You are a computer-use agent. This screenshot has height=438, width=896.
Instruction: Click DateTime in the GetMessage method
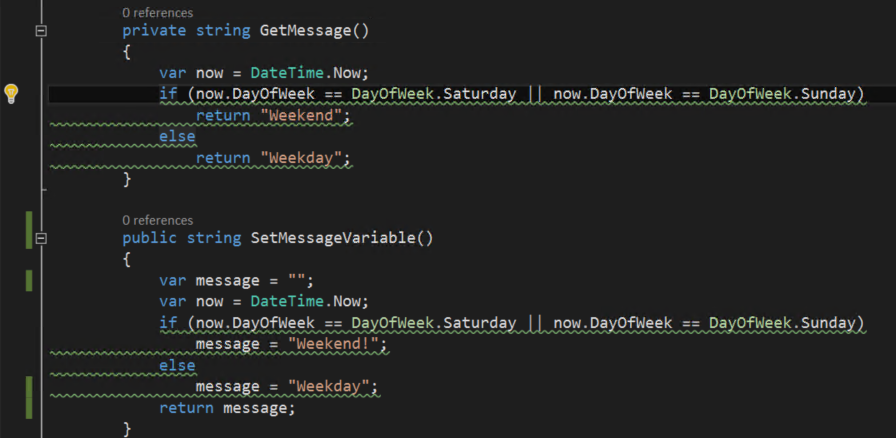click(x=285, y=73)
